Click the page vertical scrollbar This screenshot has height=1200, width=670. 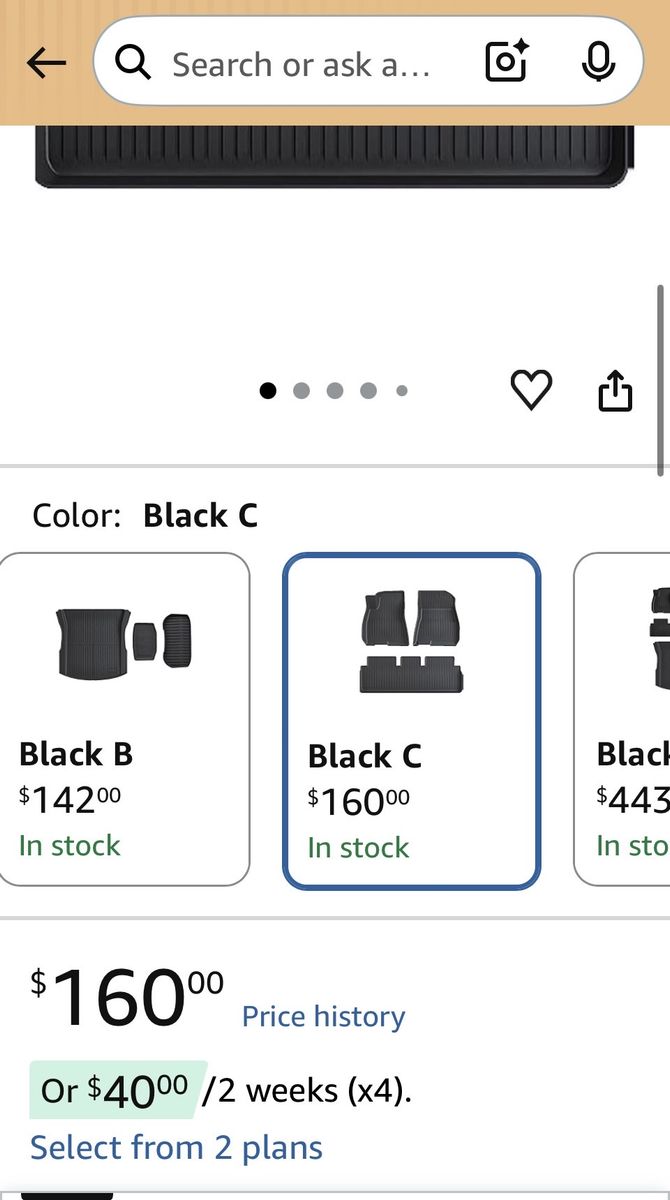click(660, 380)
